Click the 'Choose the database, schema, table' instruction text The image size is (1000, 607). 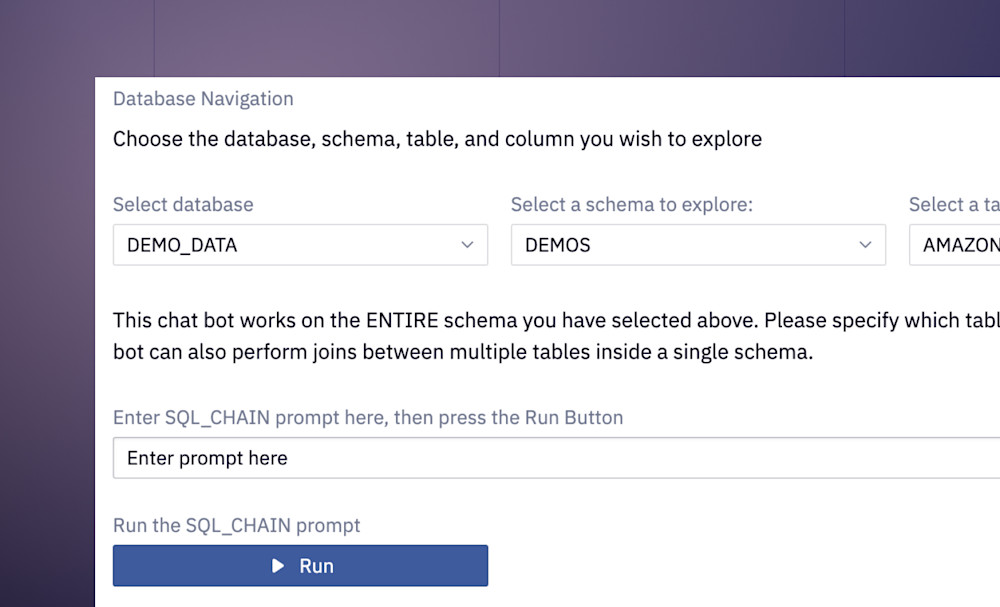point(438,139)
